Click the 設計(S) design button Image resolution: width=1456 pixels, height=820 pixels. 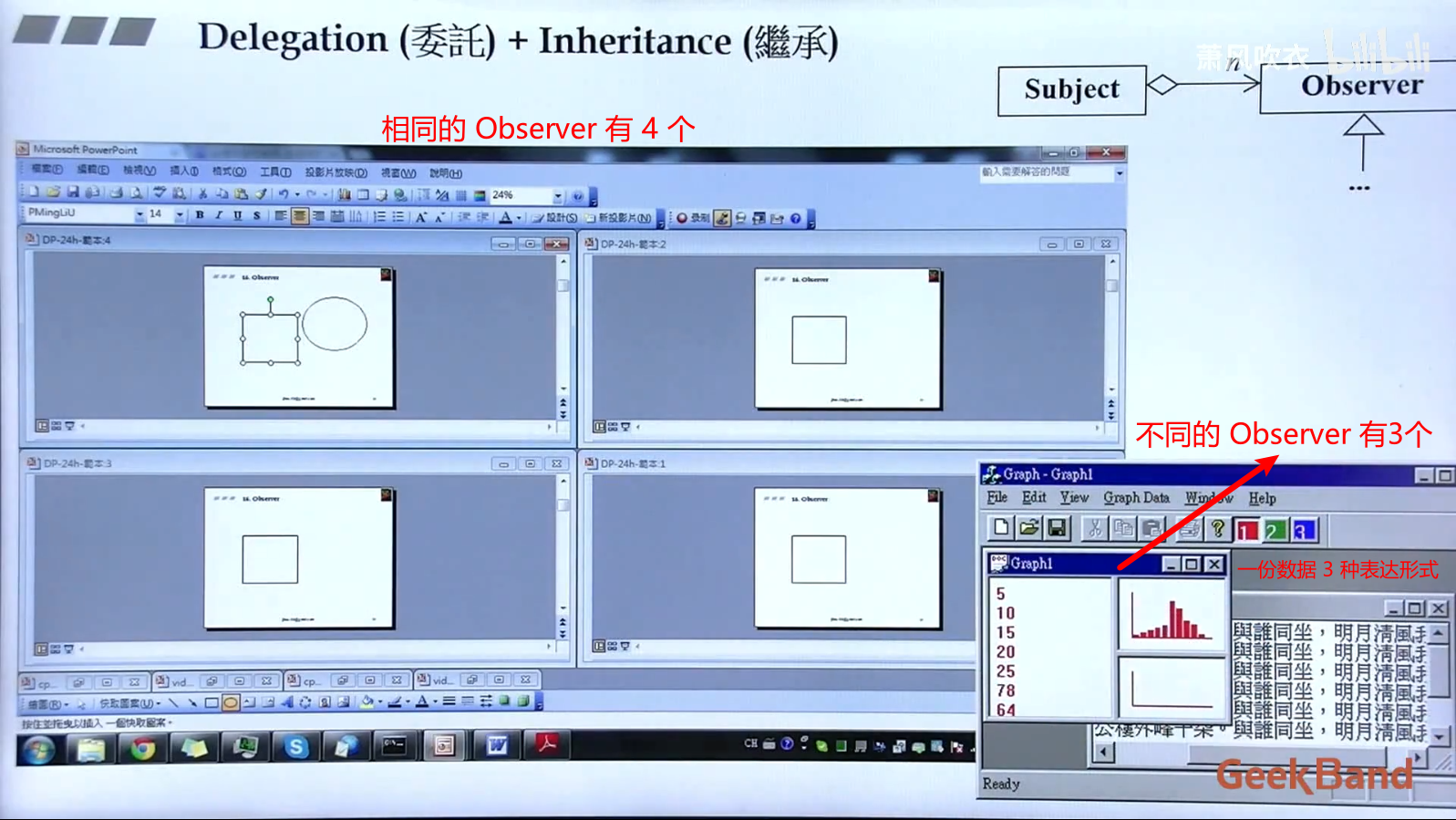pos(556,218)
